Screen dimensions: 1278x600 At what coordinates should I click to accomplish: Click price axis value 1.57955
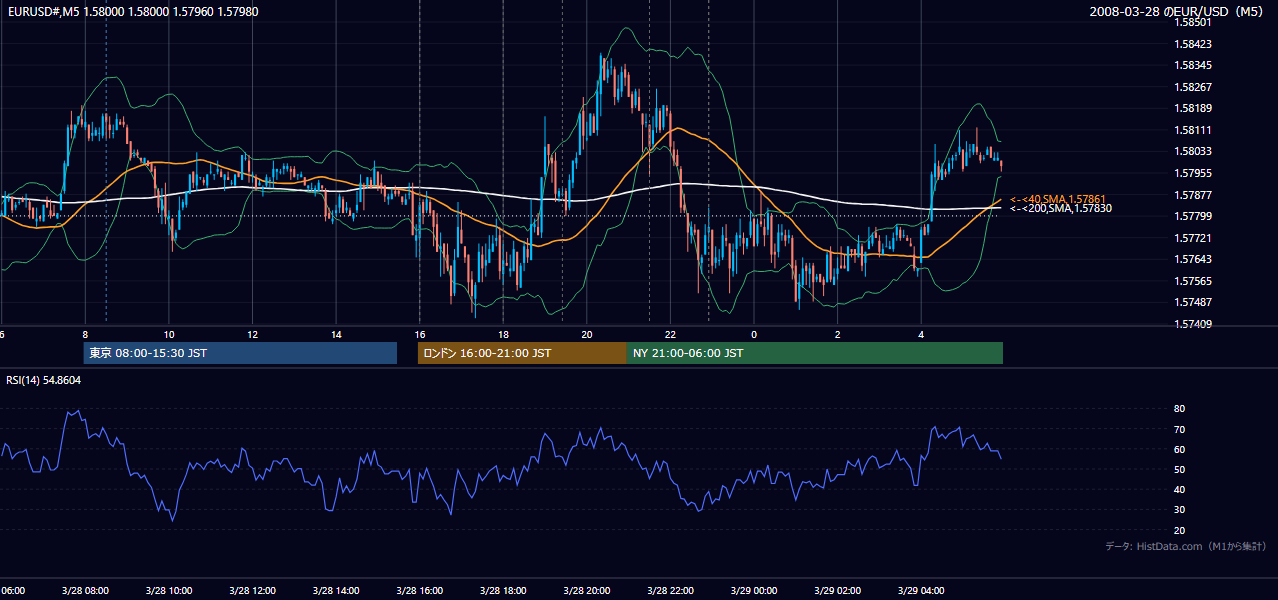click(1194, 173)
